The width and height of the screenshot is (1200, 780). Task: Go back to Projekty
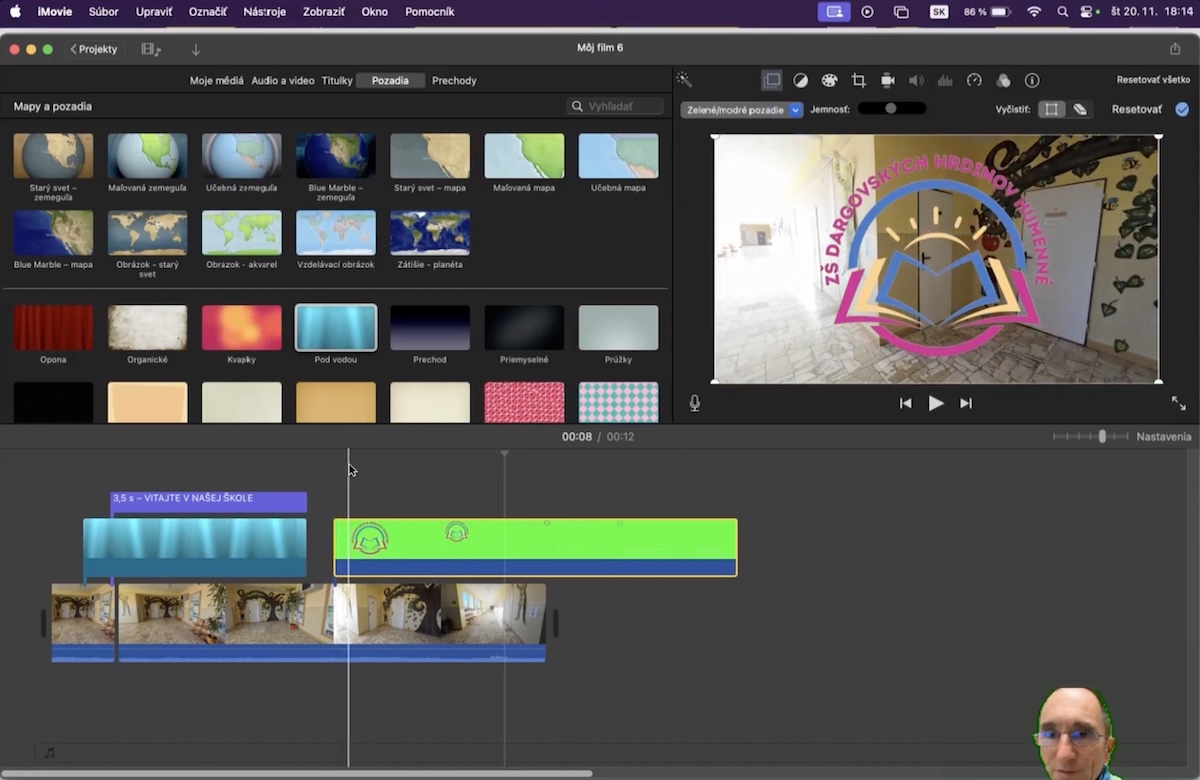click(x=94, y=49)
